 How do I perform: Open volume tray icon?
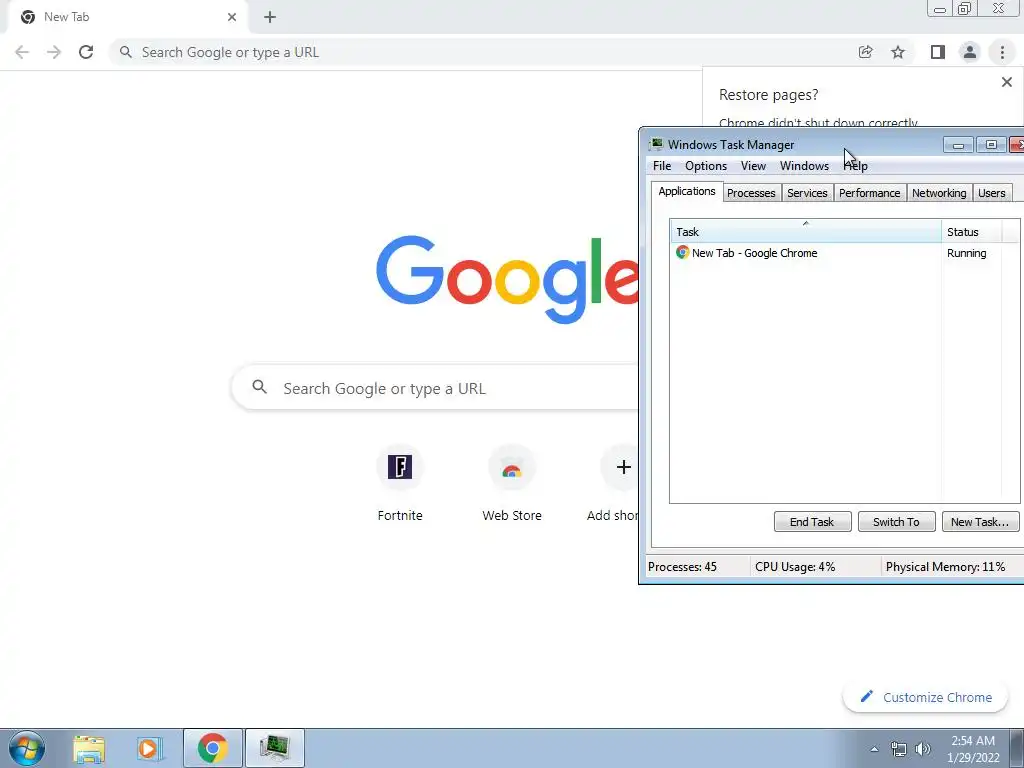[923, 749]
